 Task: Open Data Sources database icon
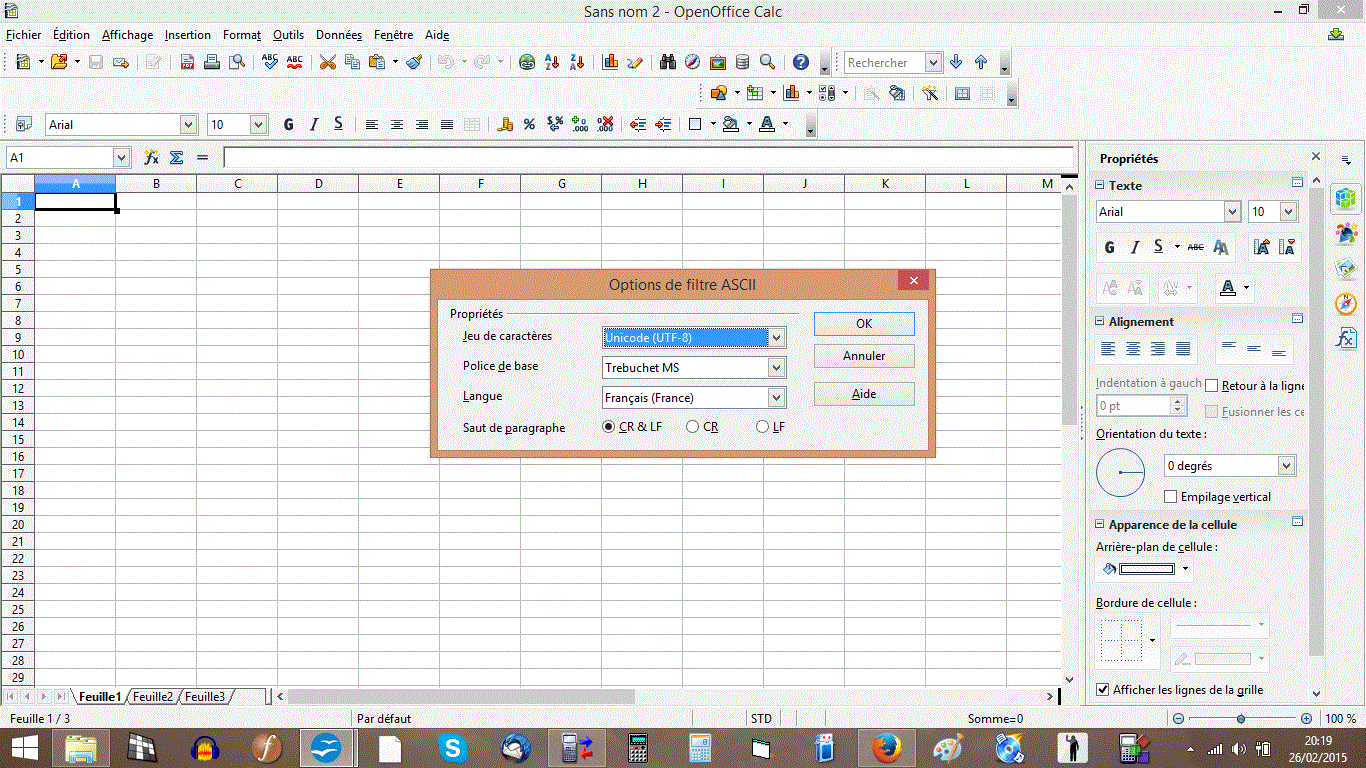742,62
